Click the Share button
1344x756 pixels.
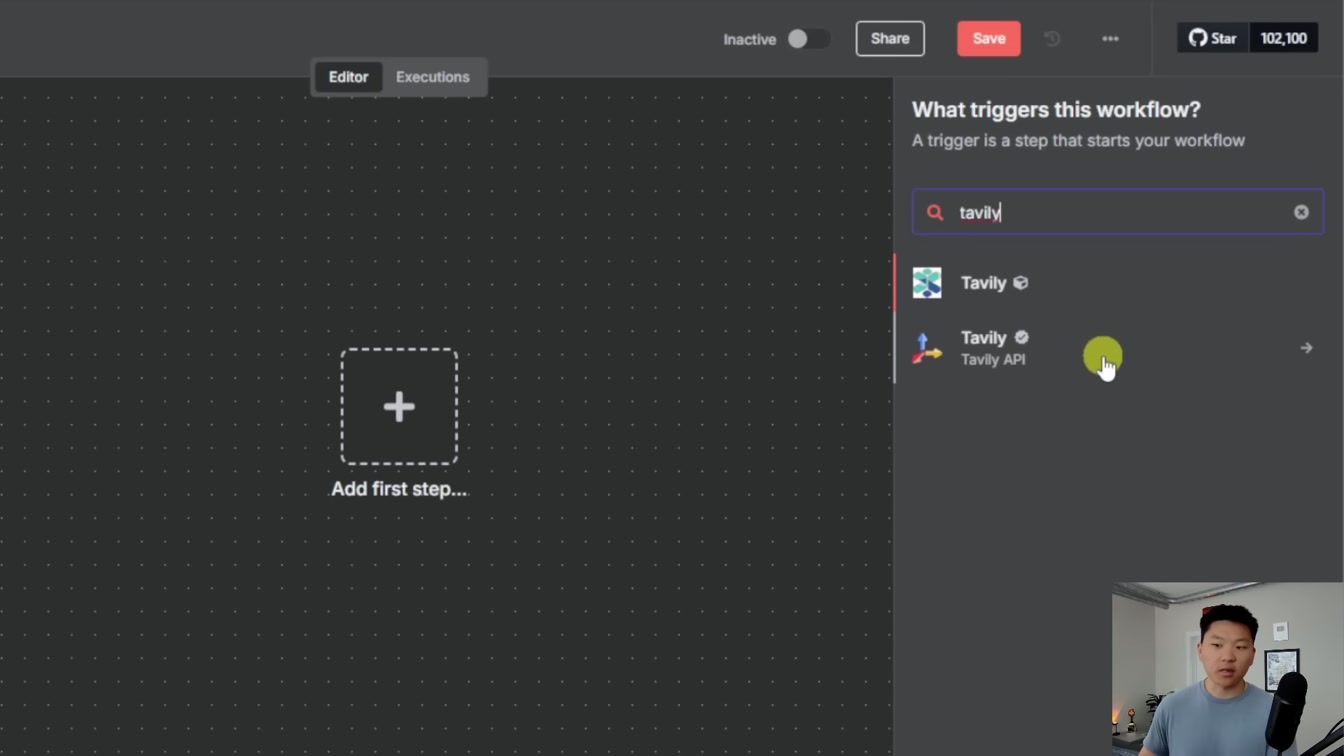[x=890, y=39]
